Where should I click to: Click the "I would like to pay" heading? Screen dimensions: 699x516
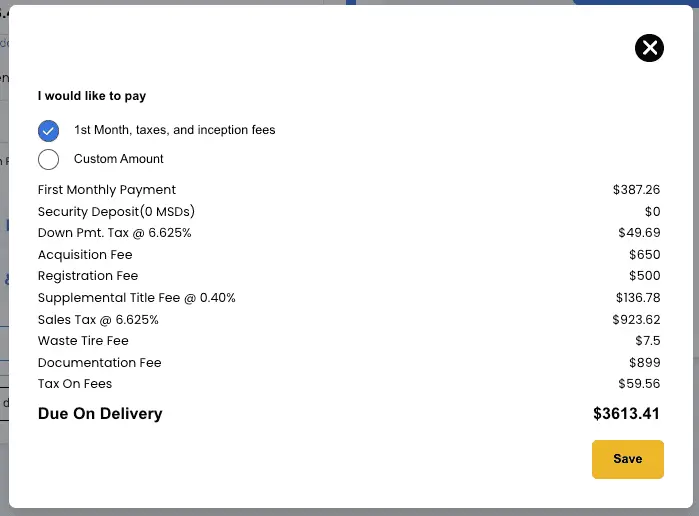point(92,96)
